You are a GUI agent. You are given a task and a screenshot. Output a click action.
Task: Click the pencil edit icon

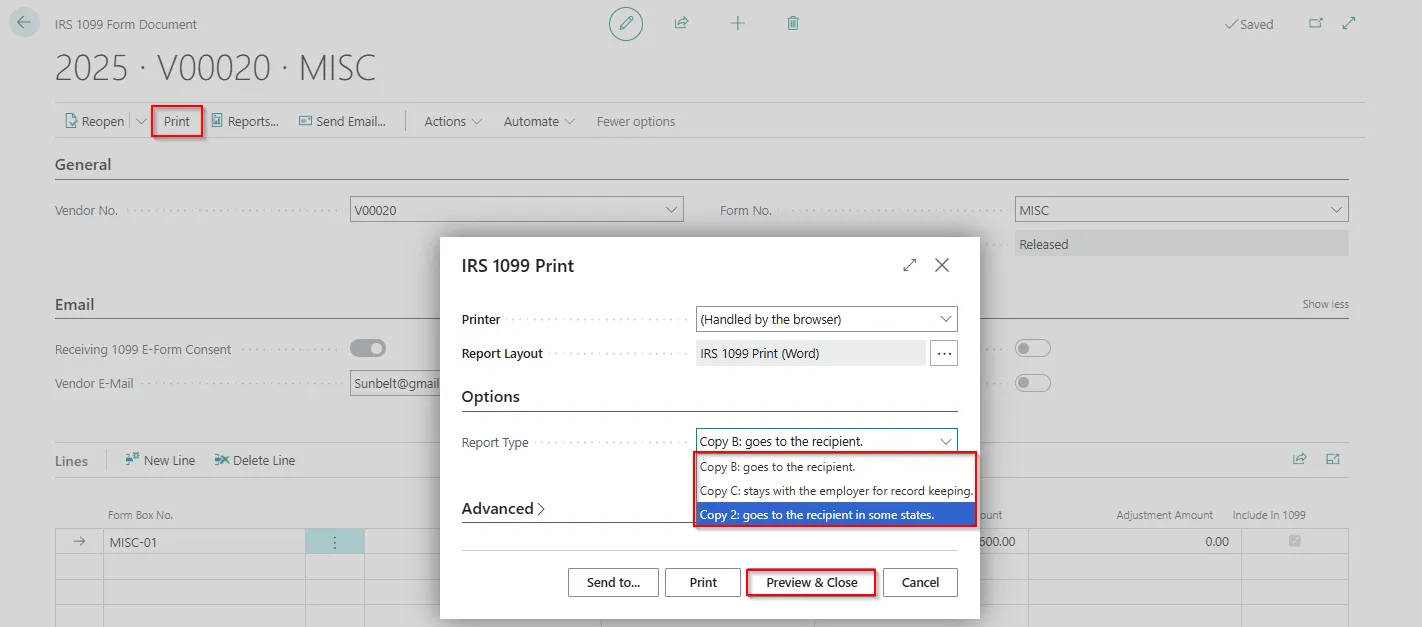(626, 23)
